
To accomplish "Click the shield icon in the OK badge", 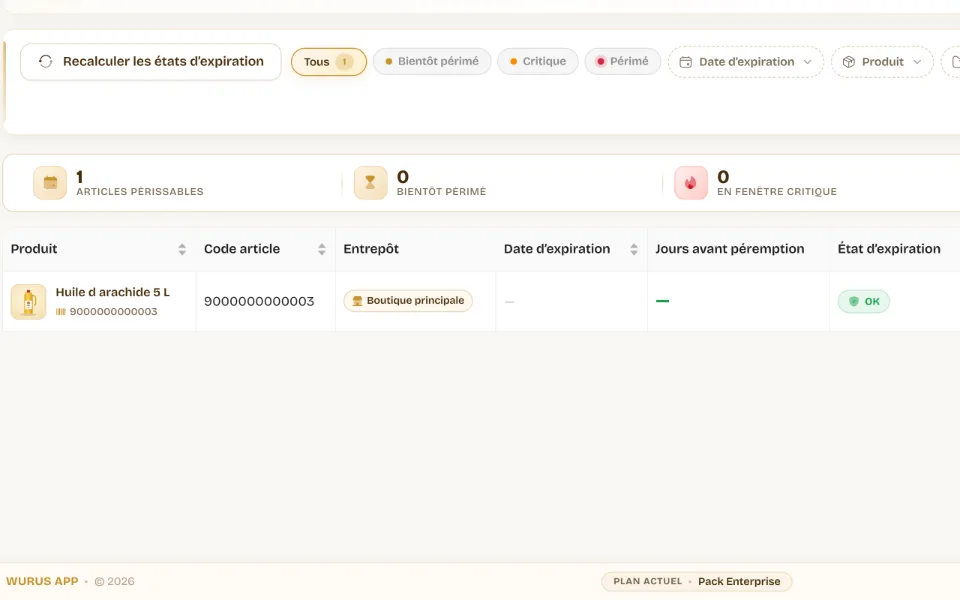I will (853, 301).
